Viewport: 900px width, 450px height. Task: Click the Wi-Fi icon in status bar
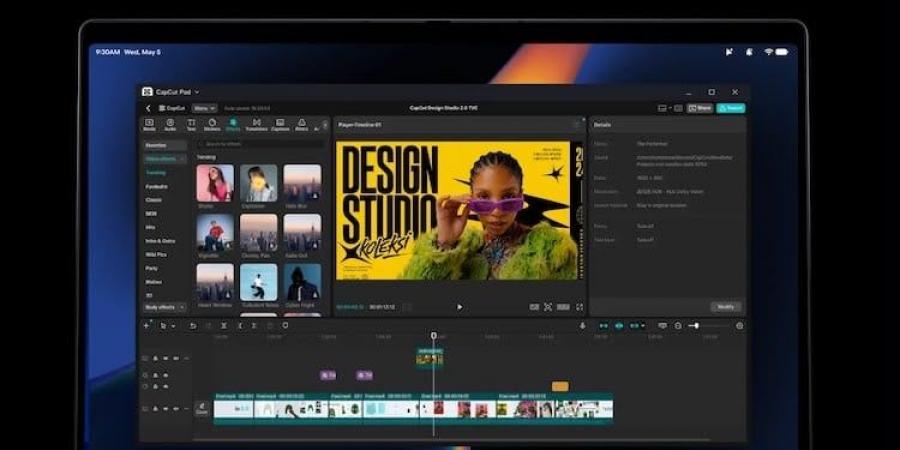click(x=768, y=52)
